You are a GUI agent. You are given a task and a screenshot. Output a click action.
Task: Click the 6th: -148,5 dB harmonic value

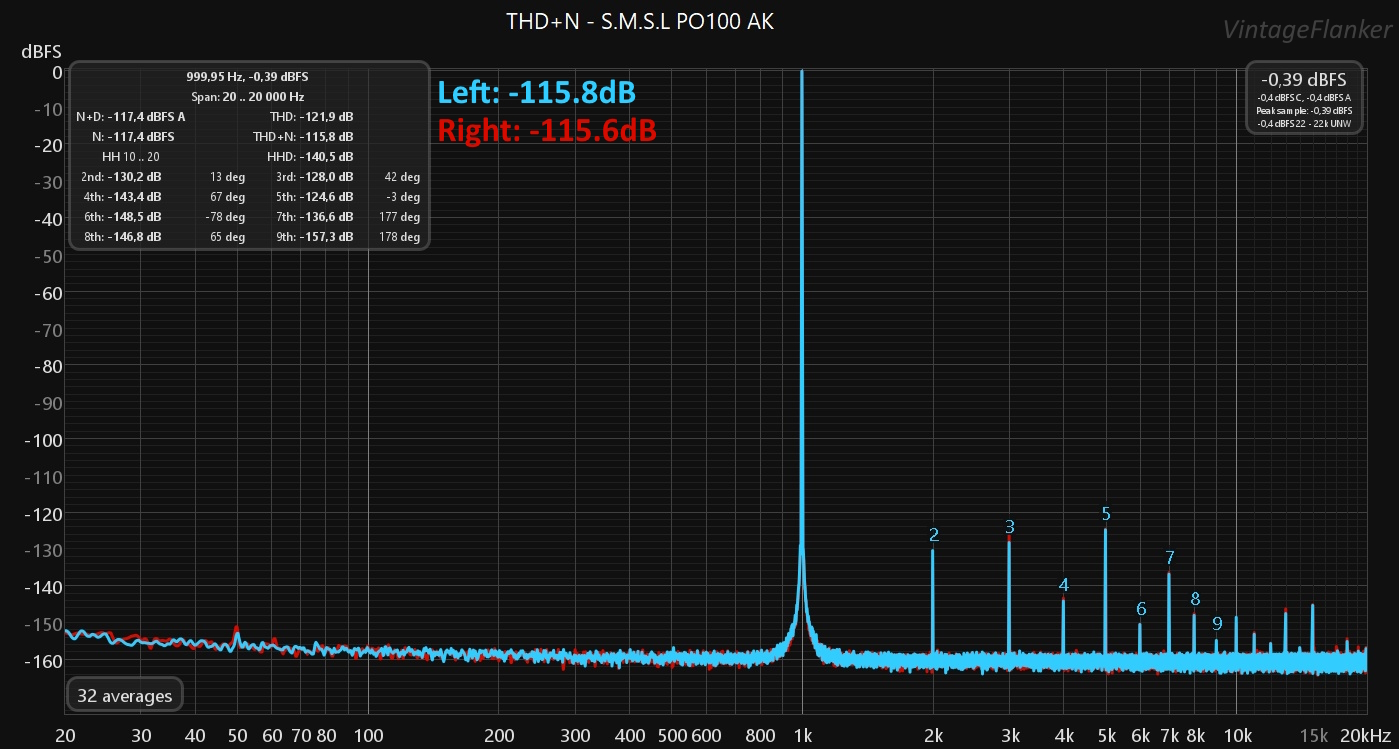coord(121,217)
